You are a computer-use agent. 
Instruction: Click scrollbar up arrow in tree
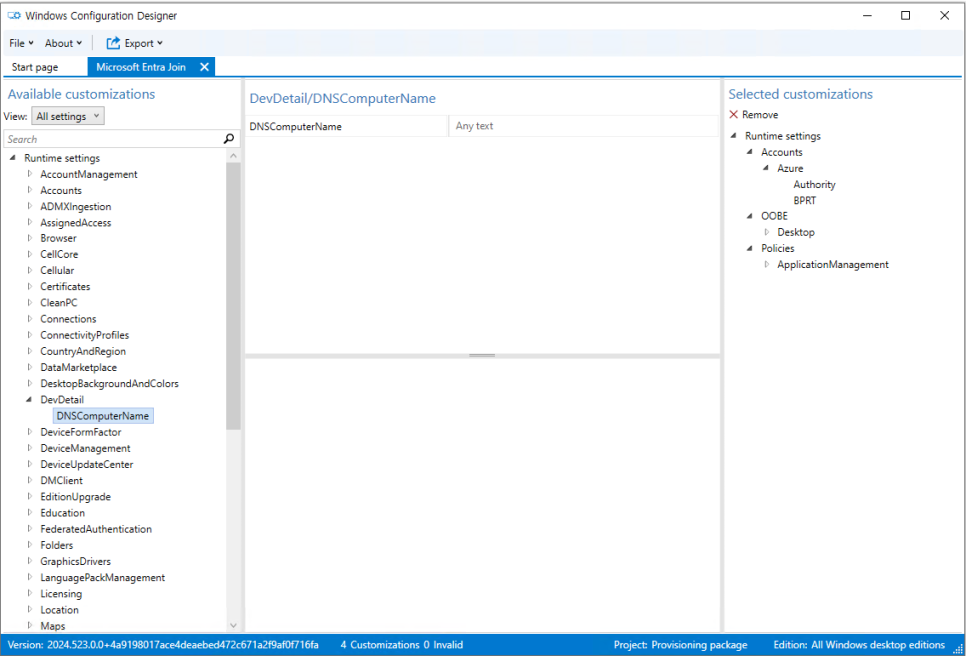point(233,156)
